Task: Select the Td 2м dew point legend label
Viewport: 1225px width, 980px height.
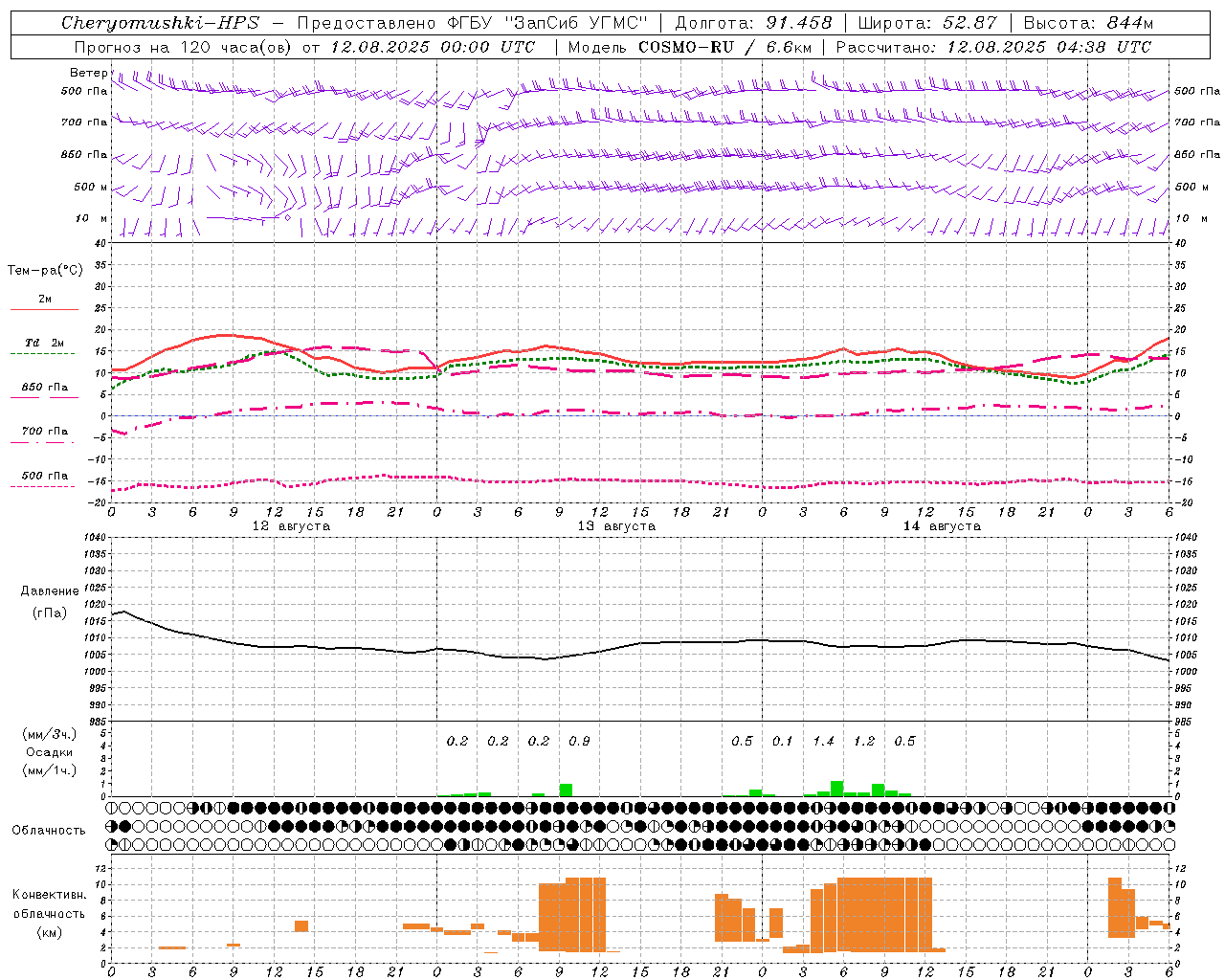Action: click(x=45, y=343)
